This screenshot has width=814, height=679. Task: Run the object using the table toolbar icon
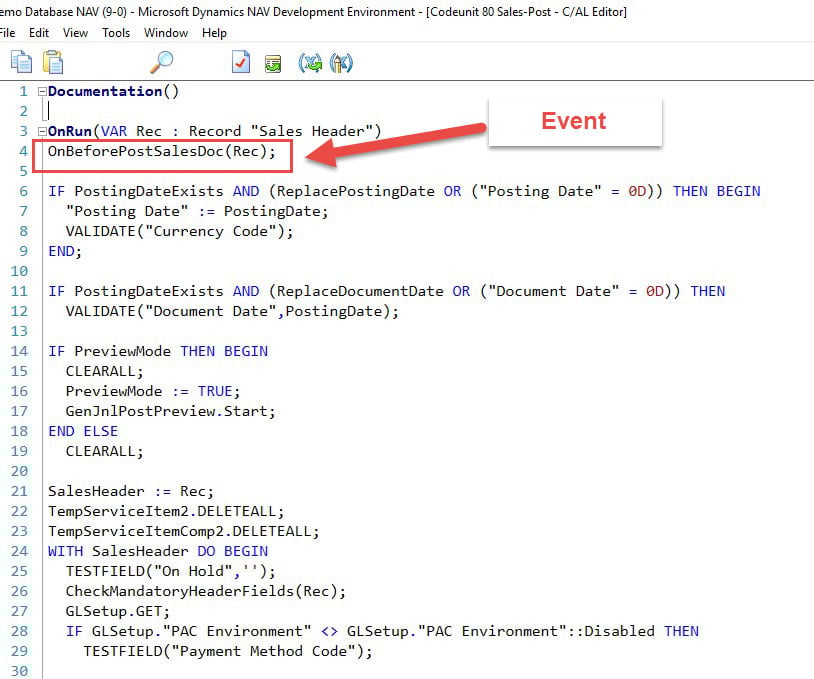click(x=272, y=62)
